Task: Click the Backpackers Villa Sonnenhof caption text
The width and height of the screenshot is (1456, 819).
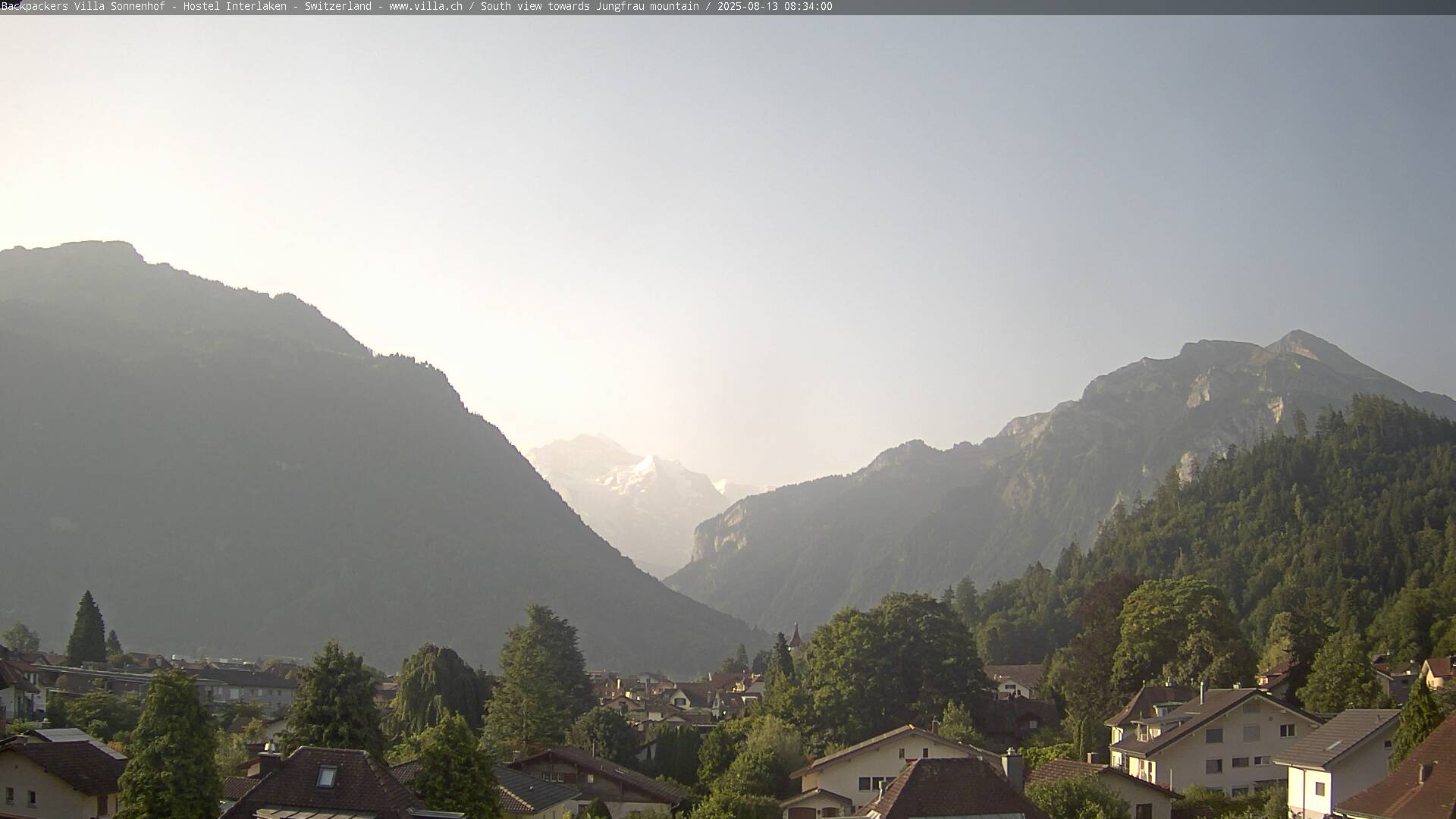Action: [85, 6]
